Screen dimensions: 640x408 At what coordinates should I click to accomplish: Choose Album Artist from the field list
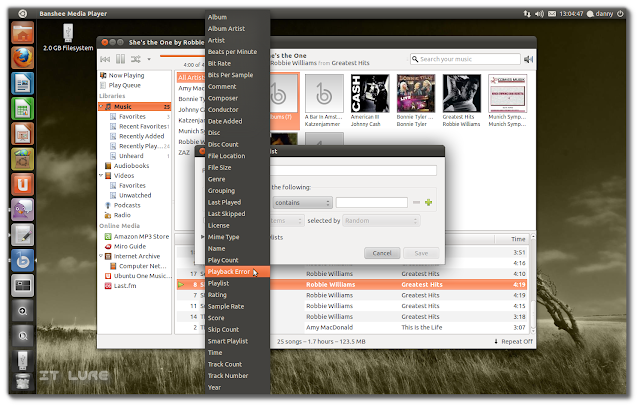click(x=237, y=29)
